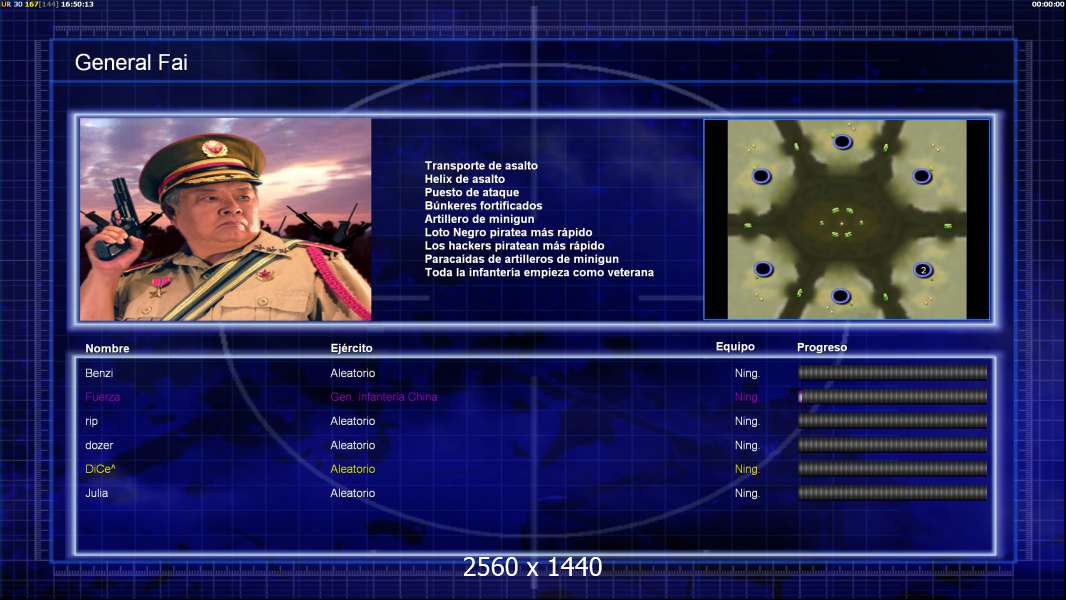Click rip's loading progress bar
The width and height of the screenshot is (1066, 600).
pos(892,421)
